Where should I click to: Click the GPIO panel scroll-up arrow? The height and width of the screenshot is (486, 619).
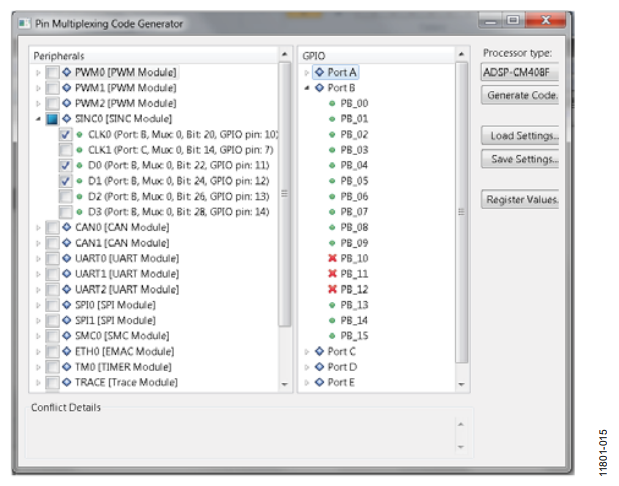461,54
